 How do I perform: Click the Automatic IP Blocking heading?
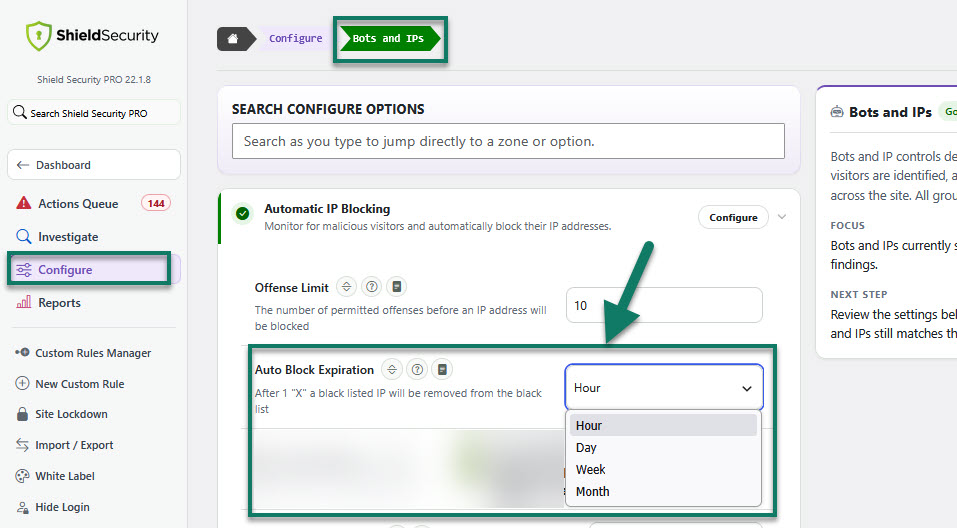tap(327, 209)
